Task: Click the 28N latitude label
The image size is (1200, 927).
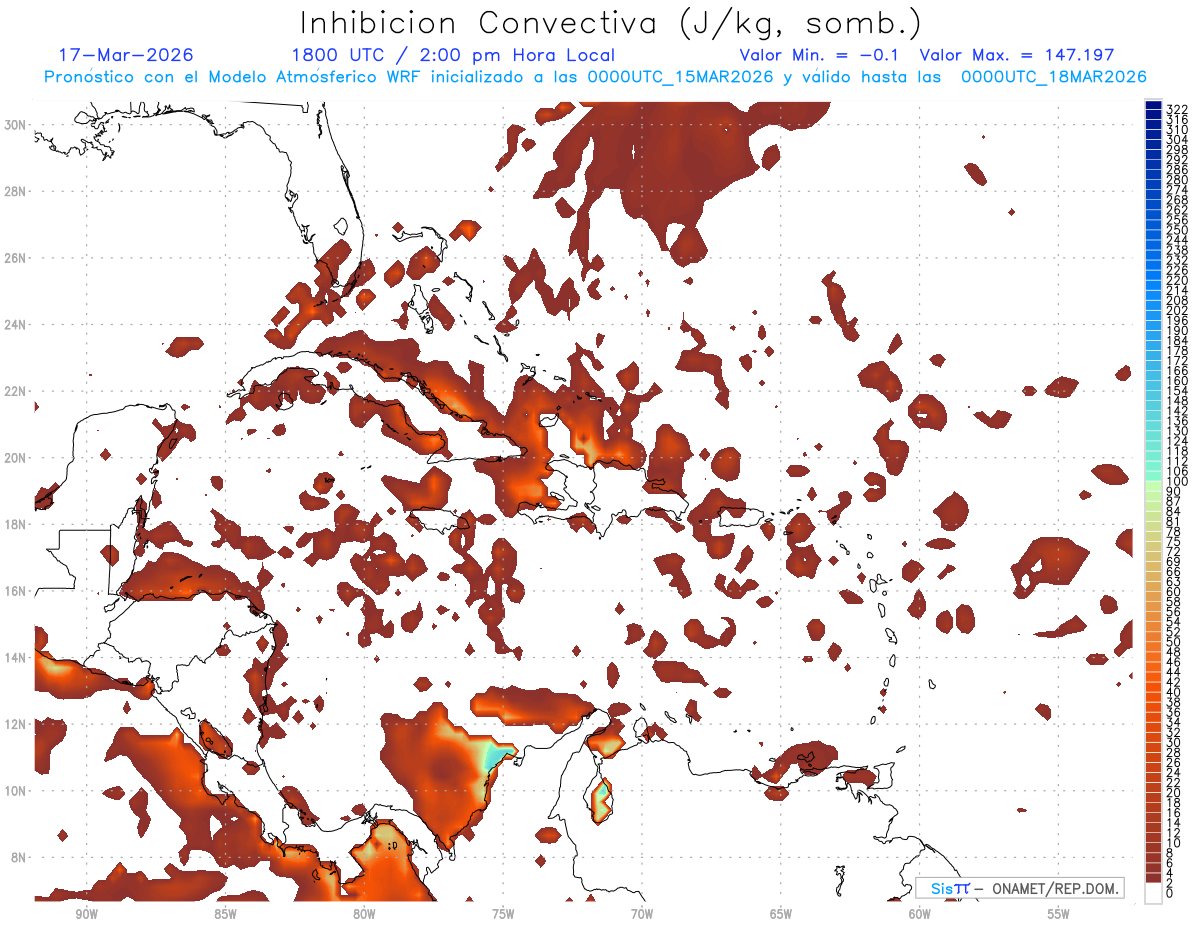Action: 15,191
